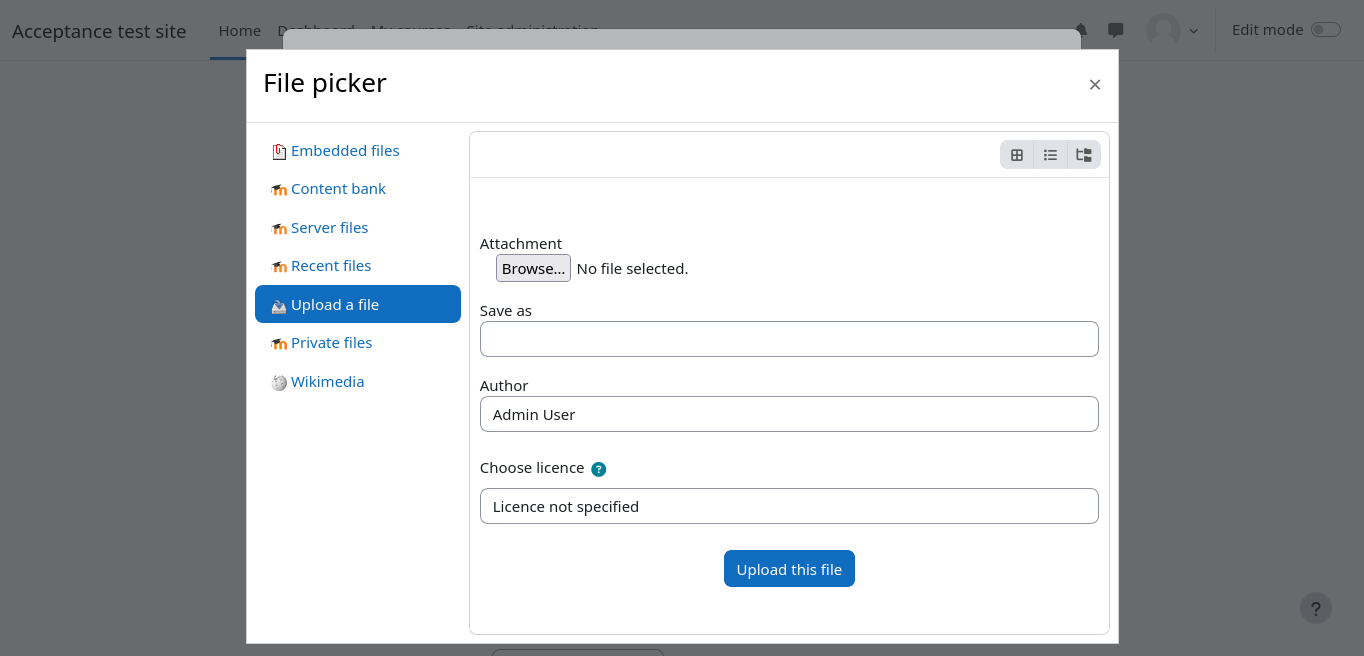This screenshot has width=1364, height=656.
Task: Click the Wikimedia repository icon
Action: pos(279,383)
